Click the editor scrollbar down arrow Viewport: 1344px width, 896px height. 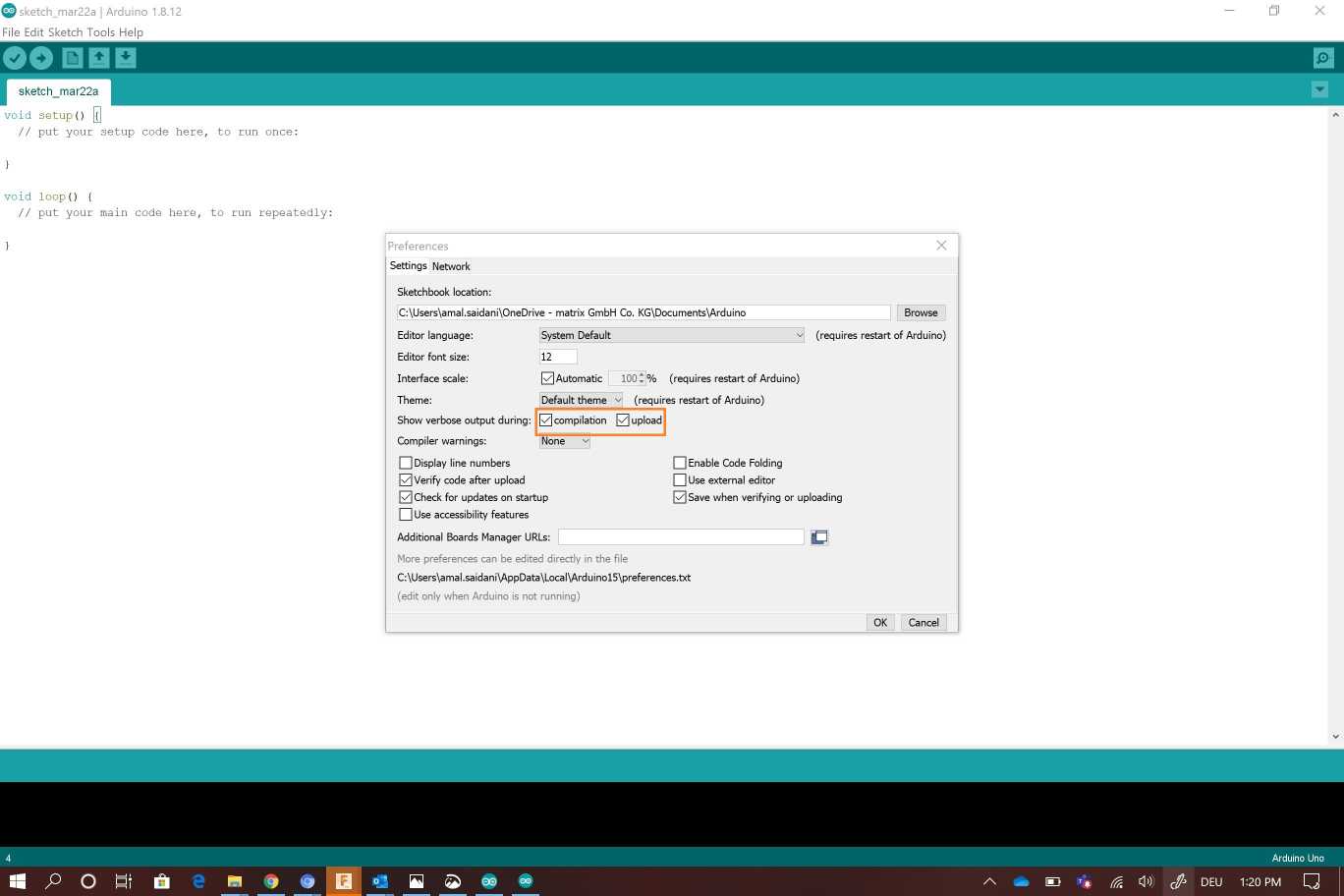pos(1335,737)
